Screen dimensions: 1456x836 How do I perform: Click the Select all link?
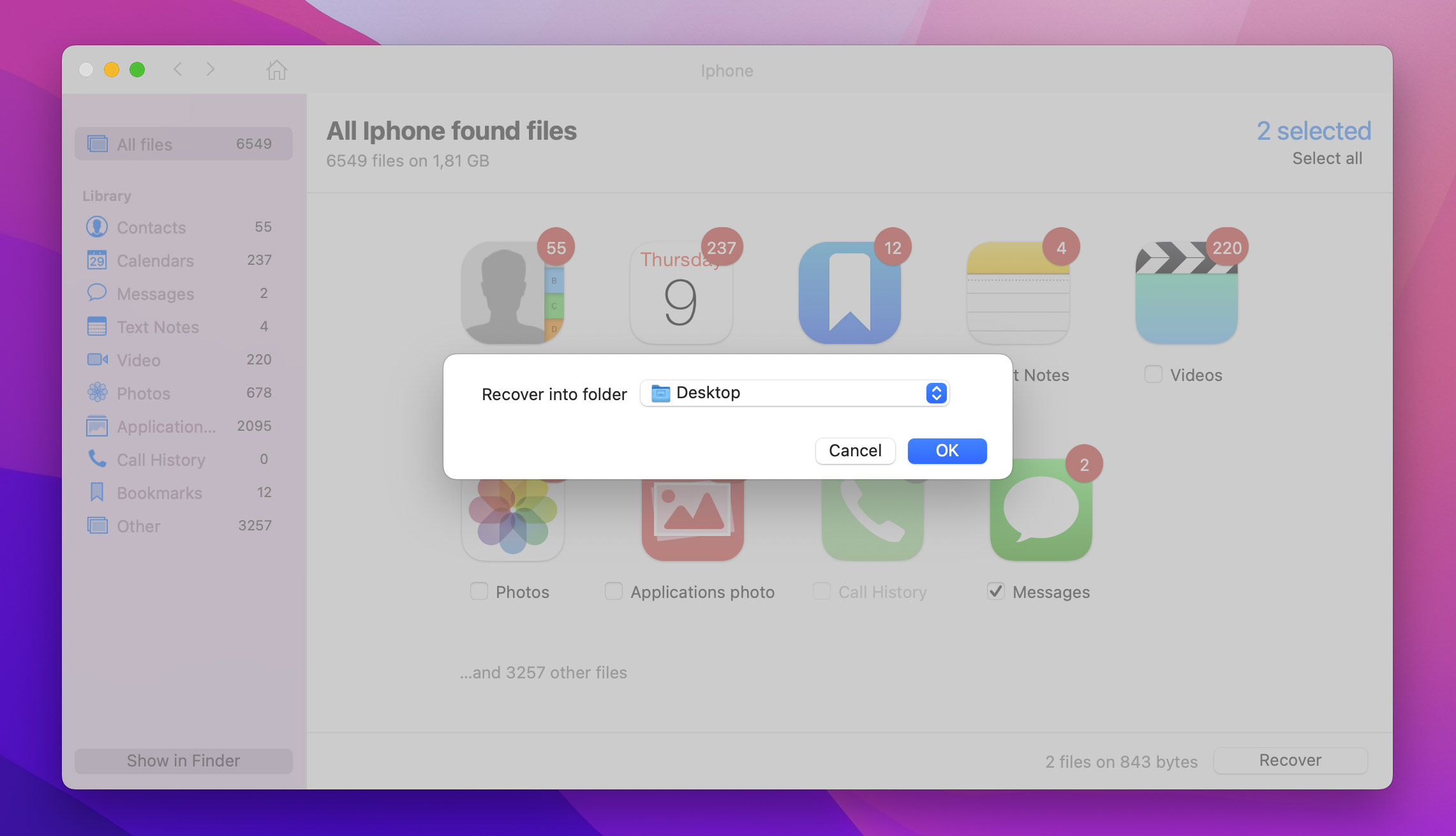pyautogui.click(x=1327, y=158)
